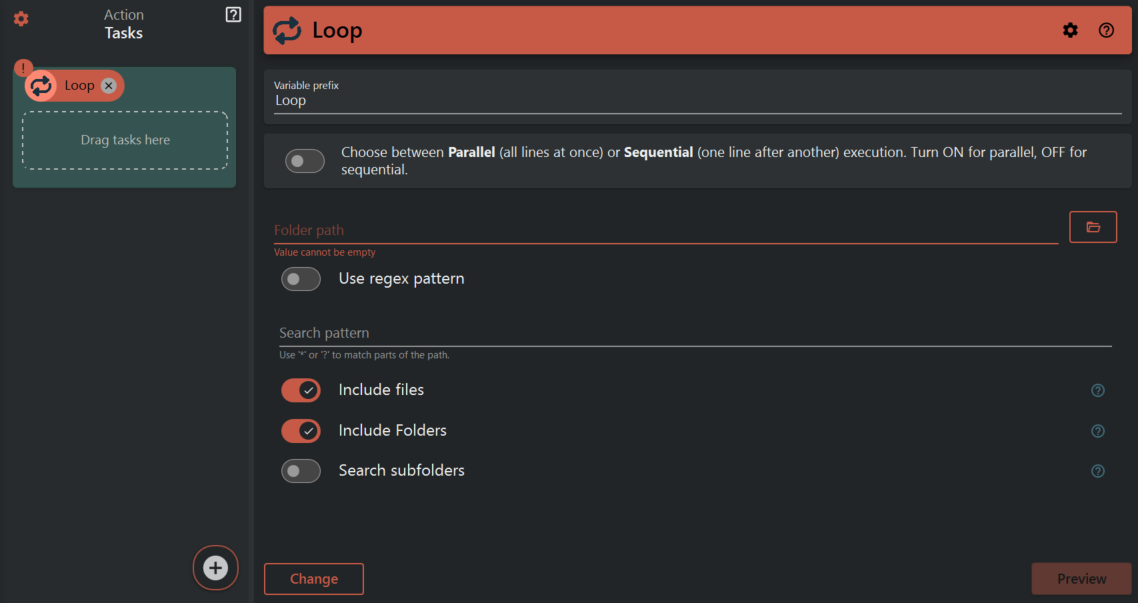Select the Loop icon on the sidebar task card
Screen dimensions: 1138x603
coord(41,85)
